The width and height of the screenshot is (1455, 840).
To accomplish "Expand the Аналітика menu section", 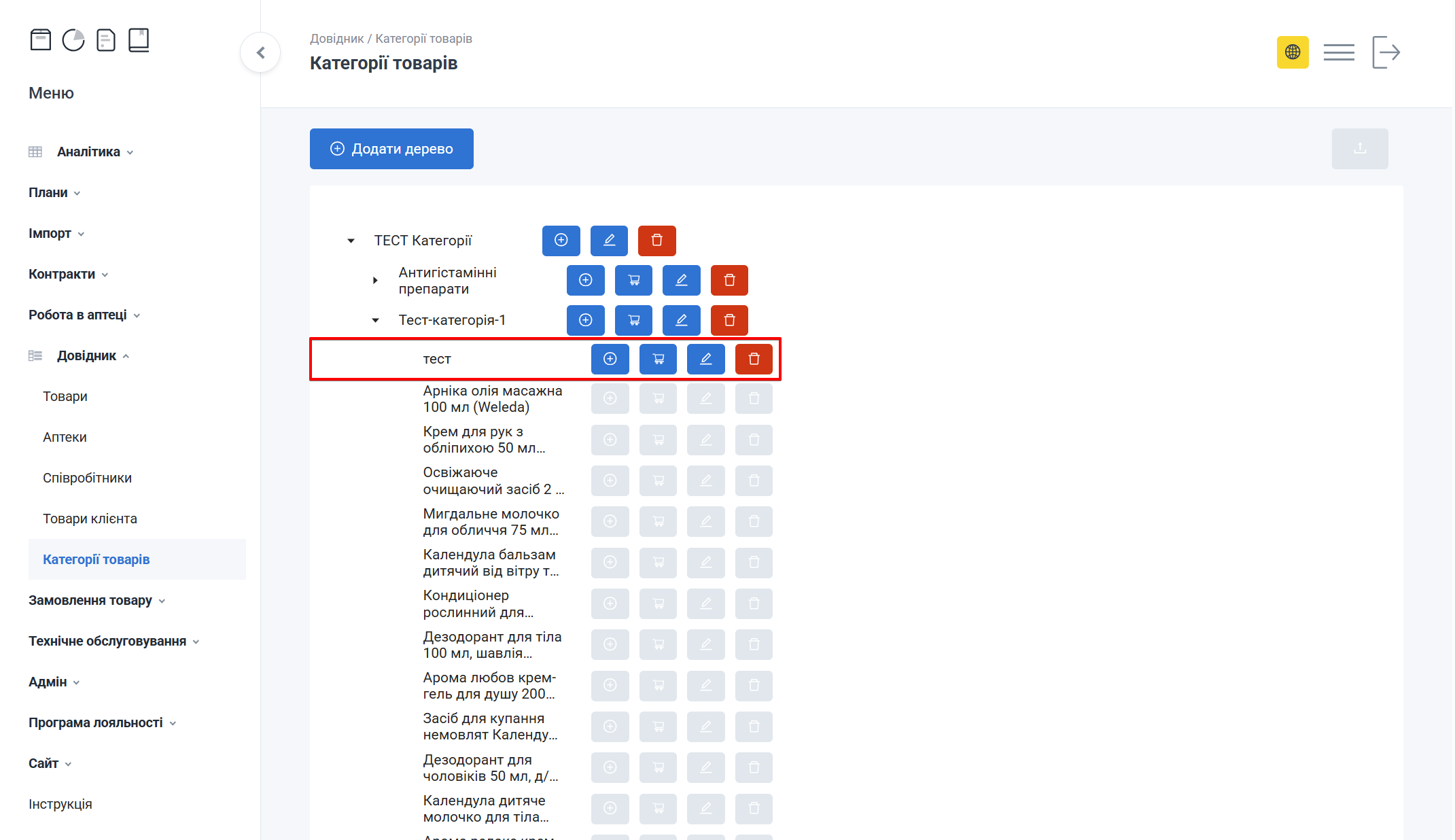I will 88,152.
